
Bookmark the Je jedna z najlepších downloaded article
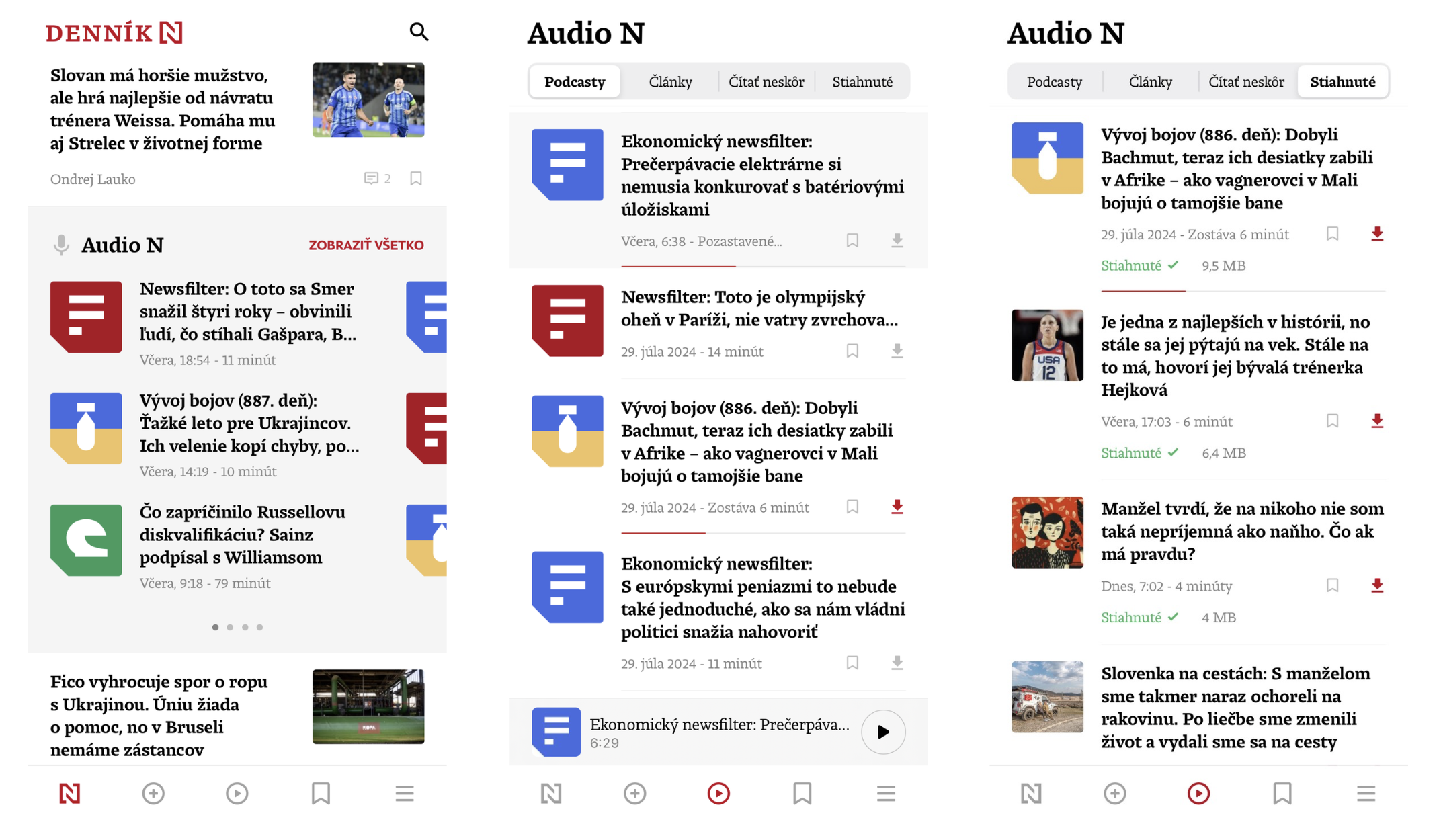[1332, 421]
